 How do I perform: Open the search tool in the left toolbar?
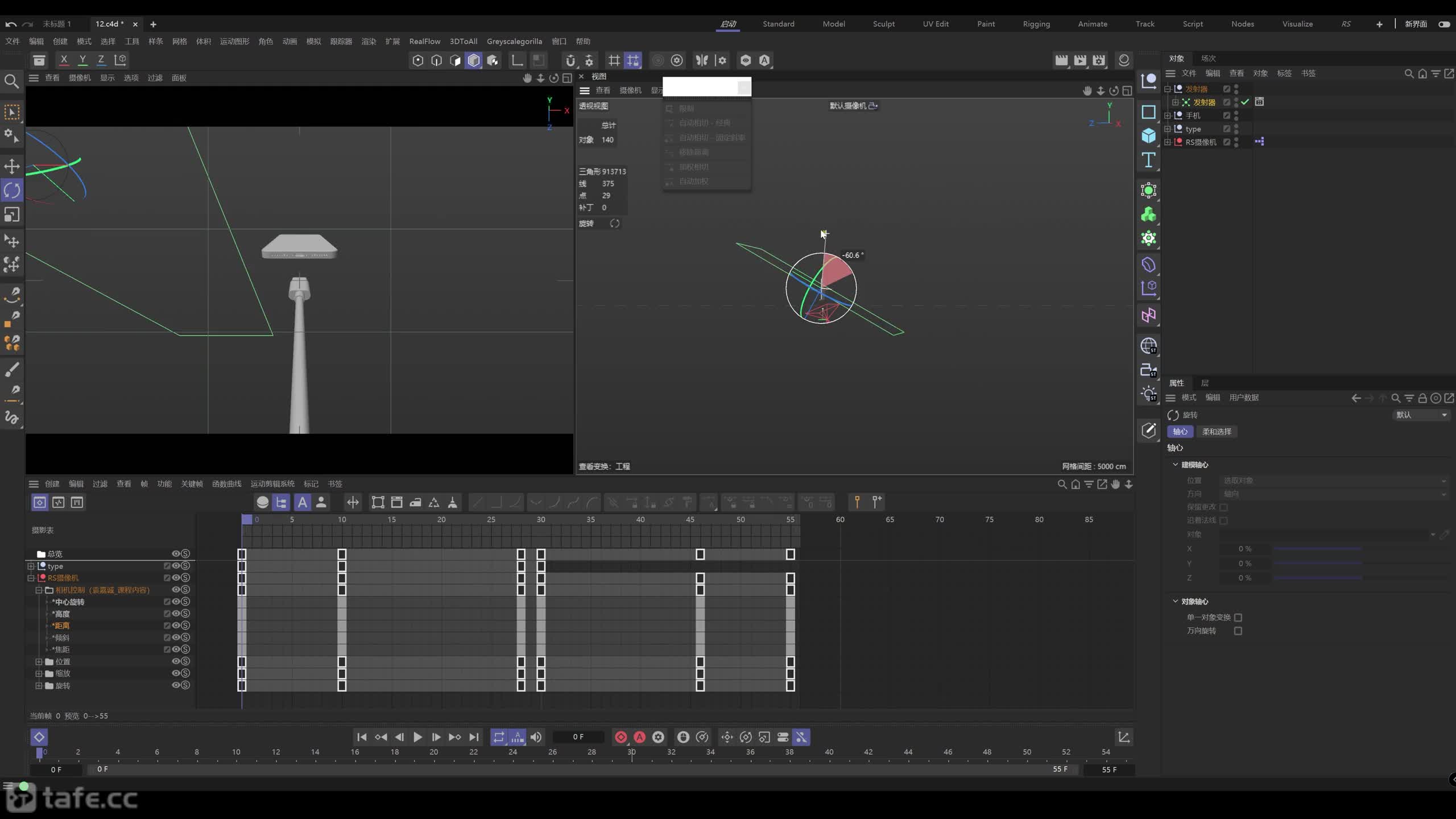pos(11,81)
